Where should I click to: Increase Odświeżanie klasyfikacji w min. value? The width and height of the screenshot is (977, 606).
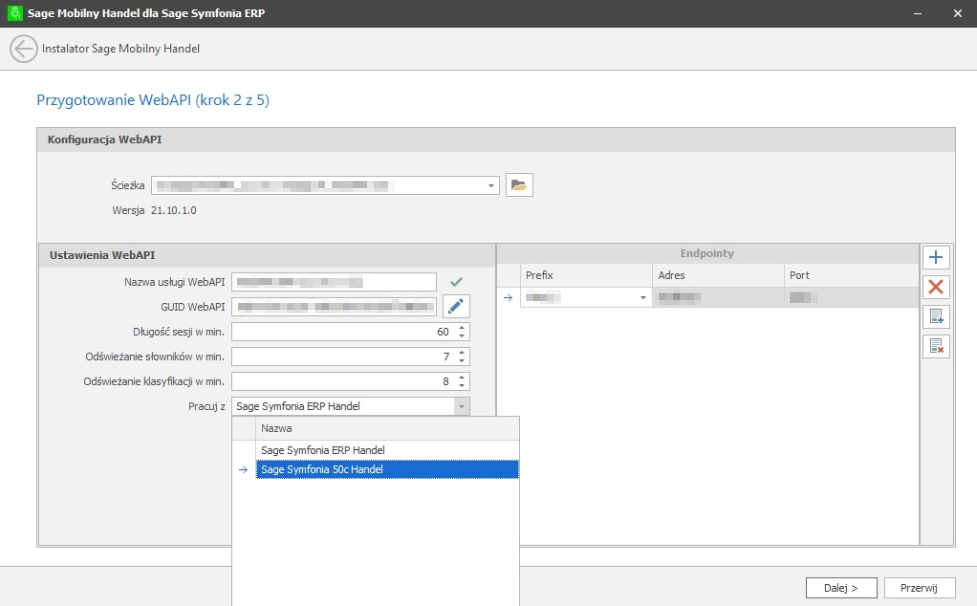[461, 377]
